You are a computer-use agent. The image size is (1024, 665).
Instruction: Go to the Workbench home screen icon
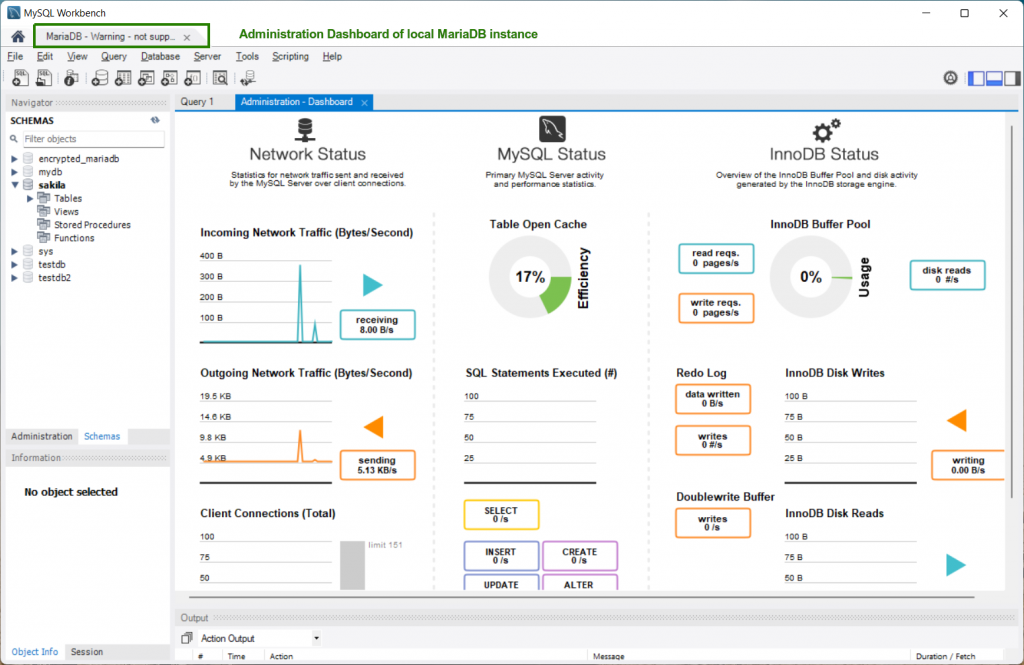click(x=18, y=37)
